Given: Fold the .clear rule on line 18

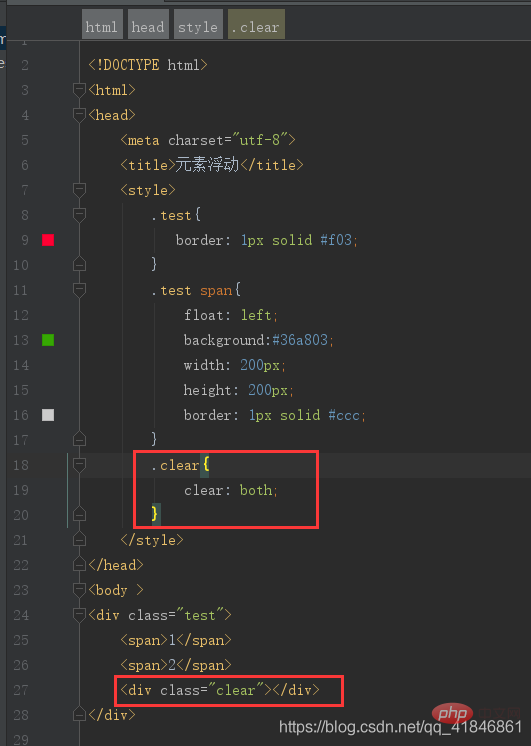Looking at the screenshot, I should tap(79, 465).
